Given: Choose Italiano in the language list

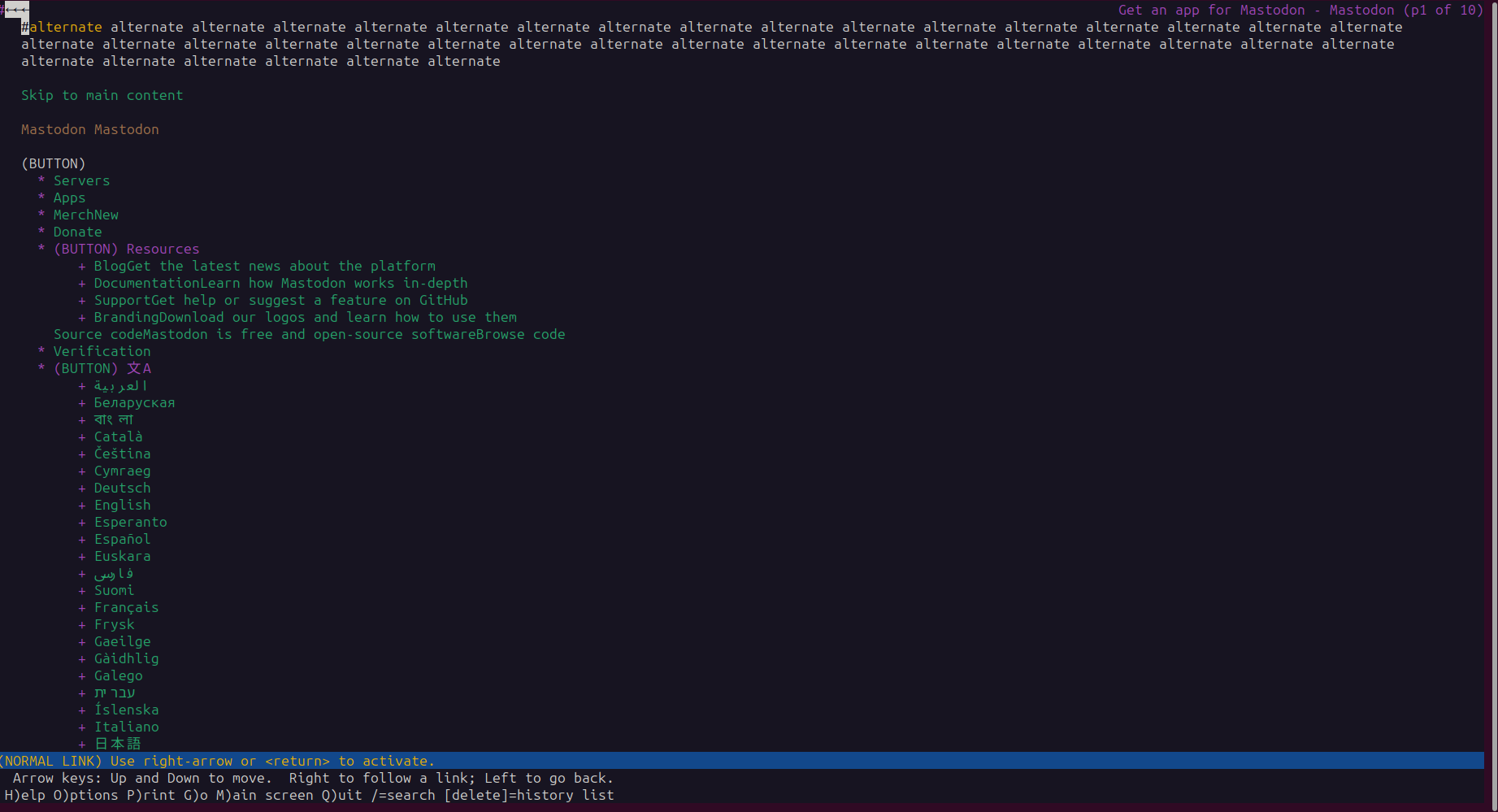Looking at the screenshot, I should pyautogui.click(x=126, y=727).
